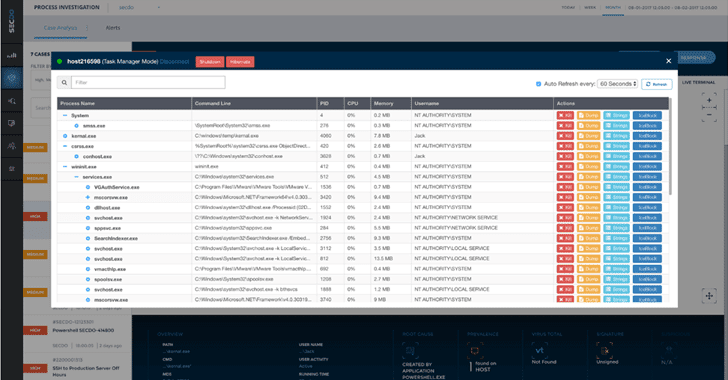Click the process list vertical scrollbar
Viewport: 728px width, 380px height.
(670, 146)
